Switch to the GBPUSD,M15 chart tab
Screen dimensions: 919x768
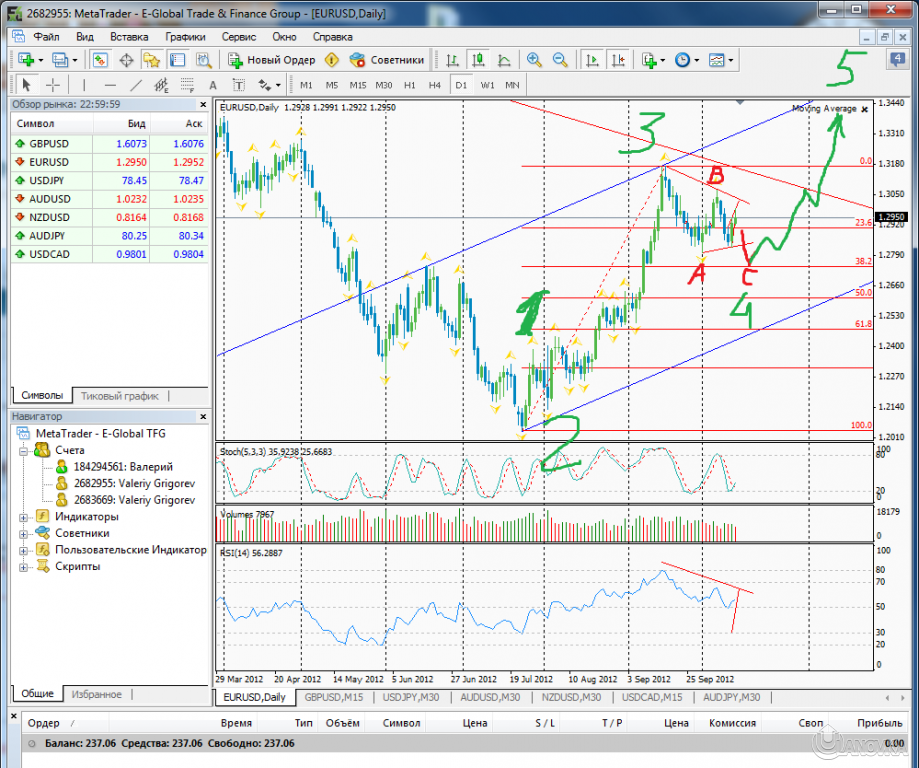click(x=335, y=697)
